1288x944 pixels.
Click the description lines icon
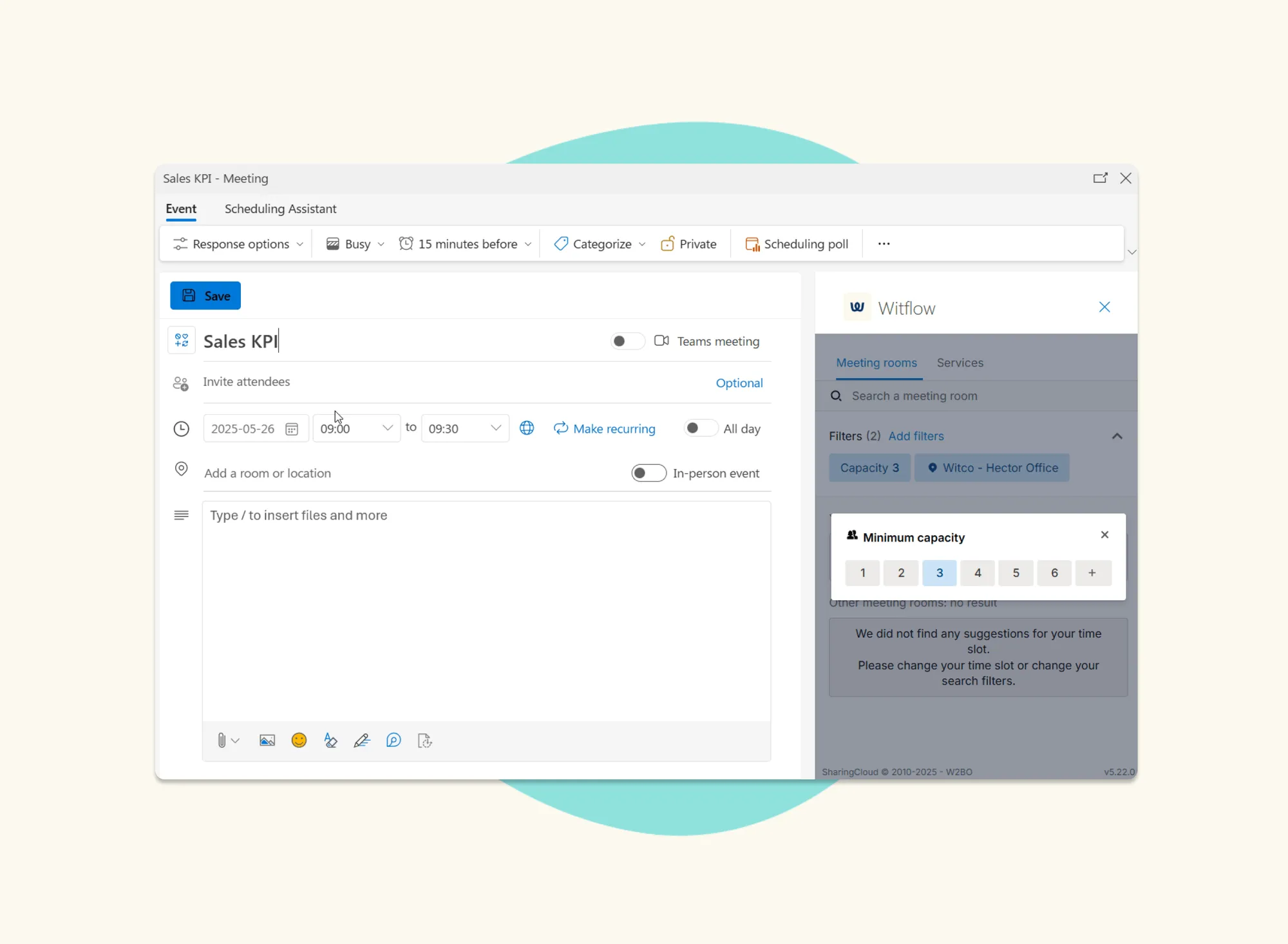pyautogui.click(x=182, y=515)
